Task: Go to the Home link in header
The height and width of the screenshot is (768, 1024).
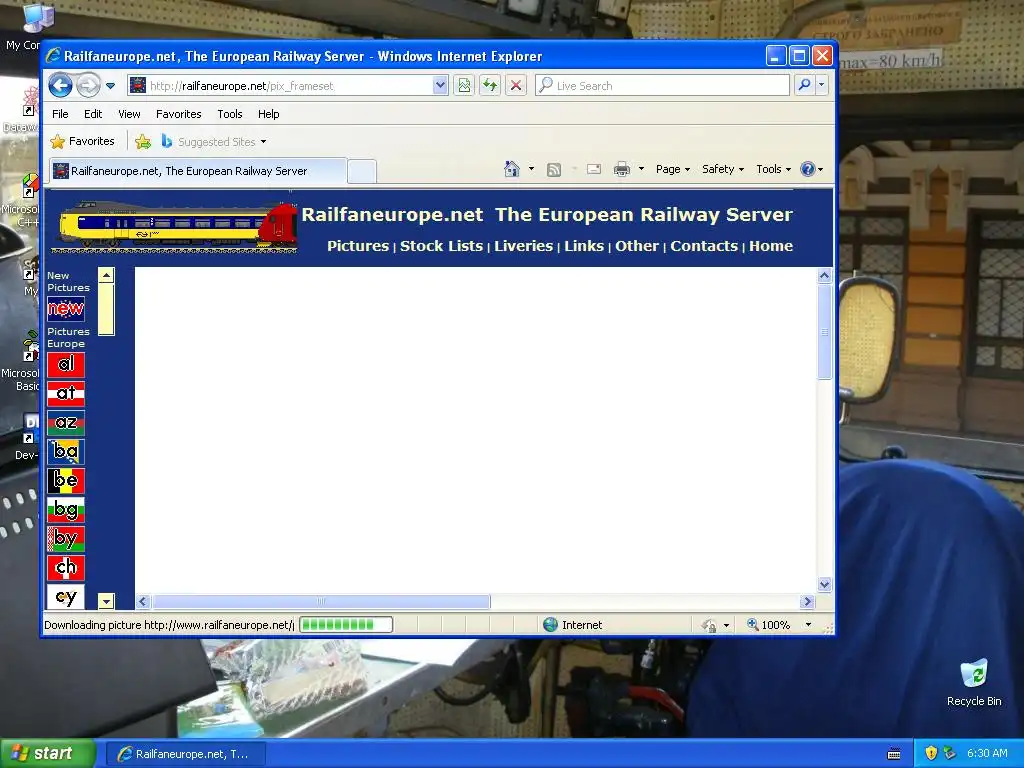Action: pyautogui.click(x=771, y=246)
